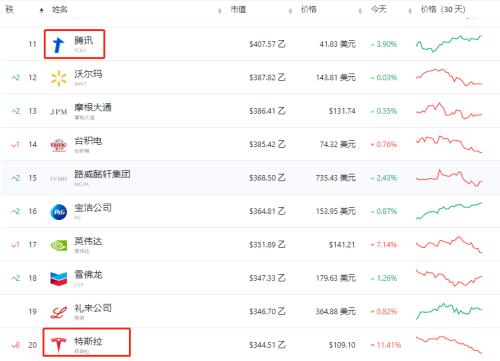Viewport: 500px width, 361px height.
Task: Open 英伟达 company link
Action: click(x=88, y=241)
